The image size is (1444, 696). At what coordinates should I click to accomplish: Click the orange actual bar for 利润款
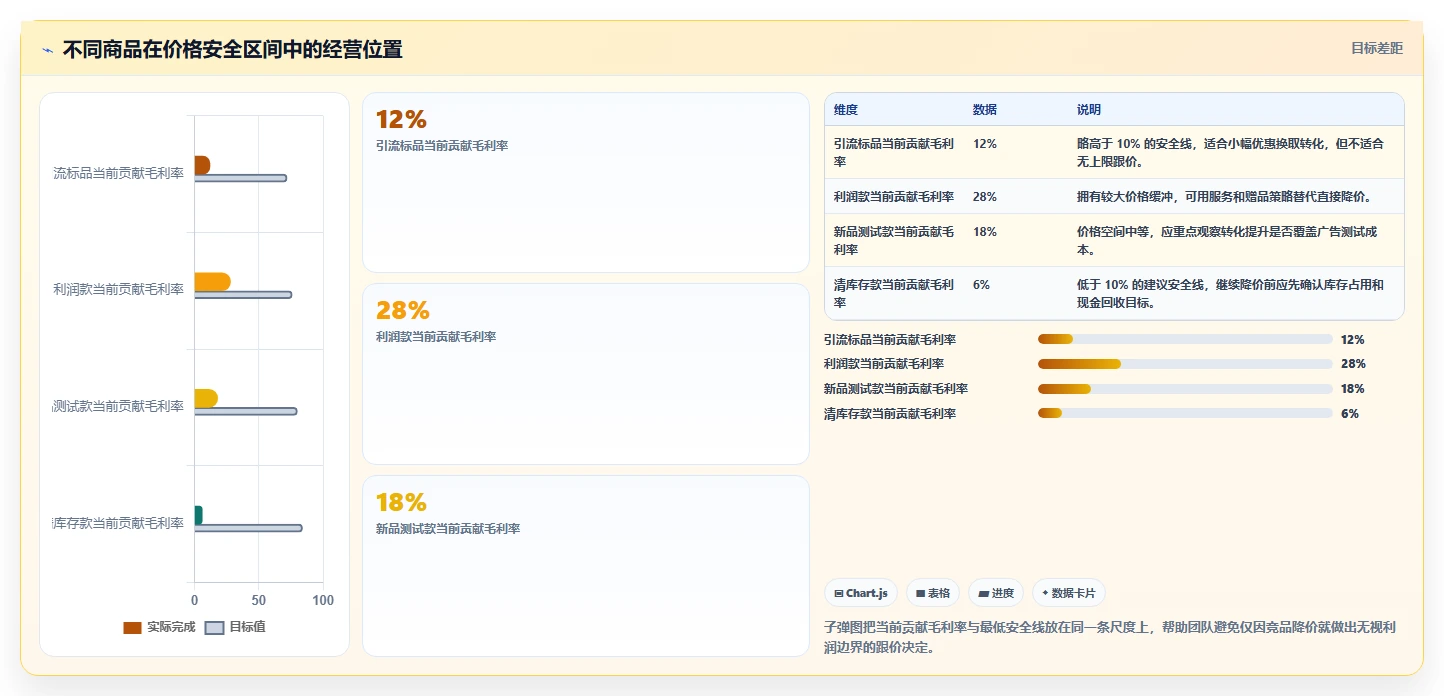[212, 282]
